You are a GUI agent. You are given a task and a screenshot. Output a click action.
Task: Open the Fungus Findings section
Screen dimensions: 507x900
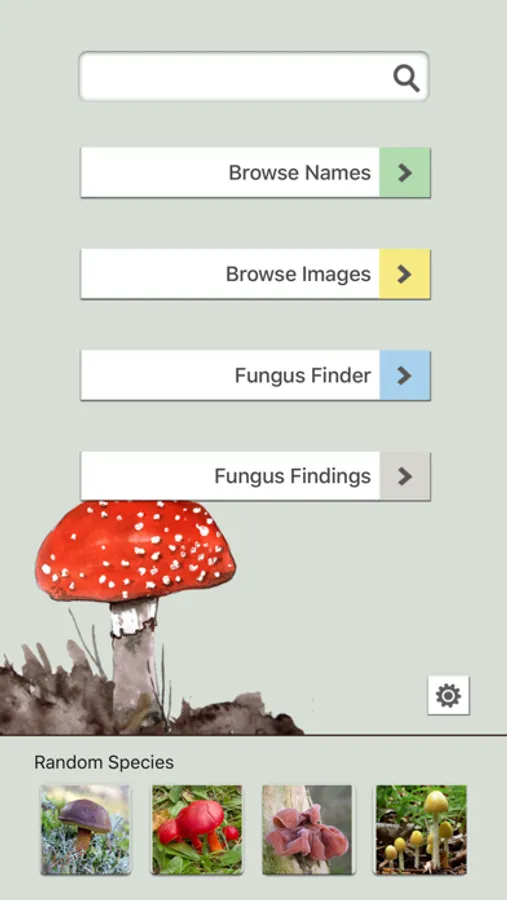pyautogui.click(x=256, y=476)
